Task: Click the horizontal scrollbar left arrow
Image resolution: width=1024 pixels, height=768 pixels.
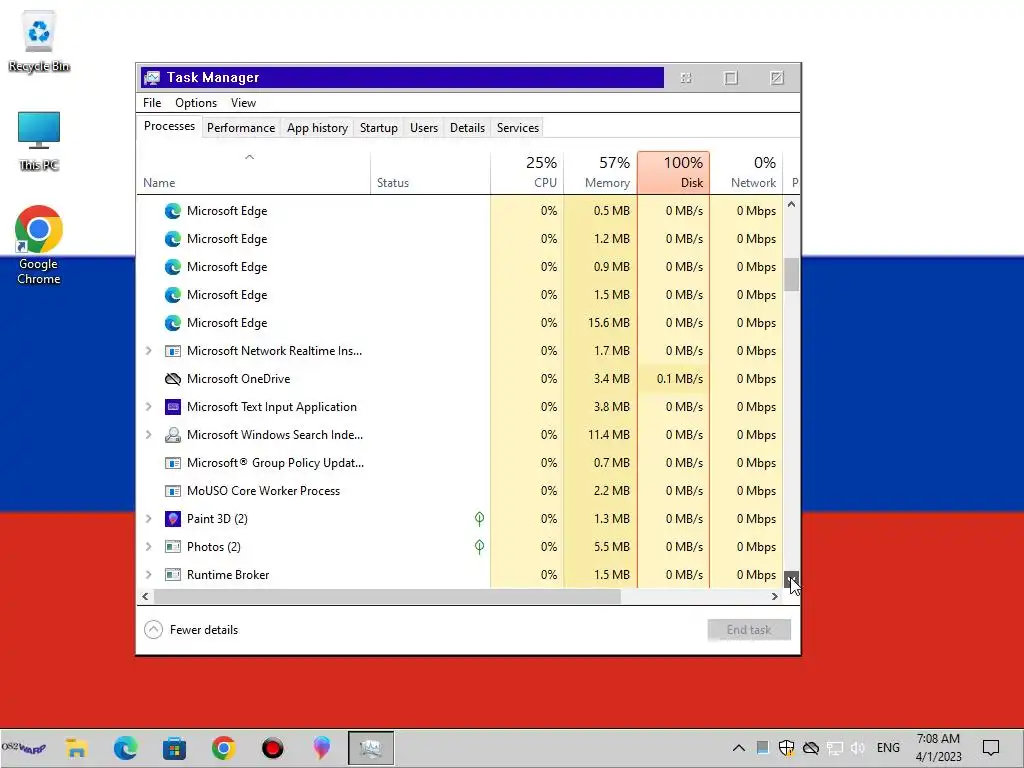Action: [x=146, y=596]
